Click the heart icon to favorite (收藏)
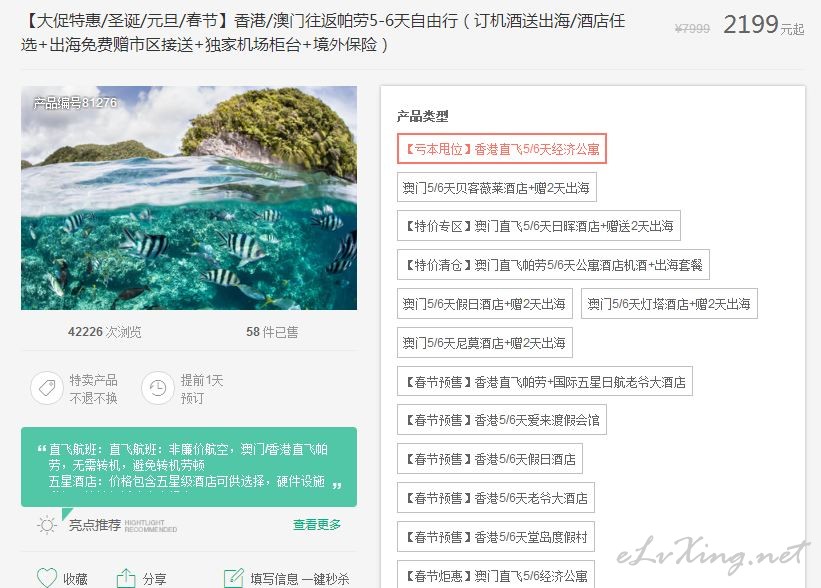This screenshot has height=588, width=821. 47,578
